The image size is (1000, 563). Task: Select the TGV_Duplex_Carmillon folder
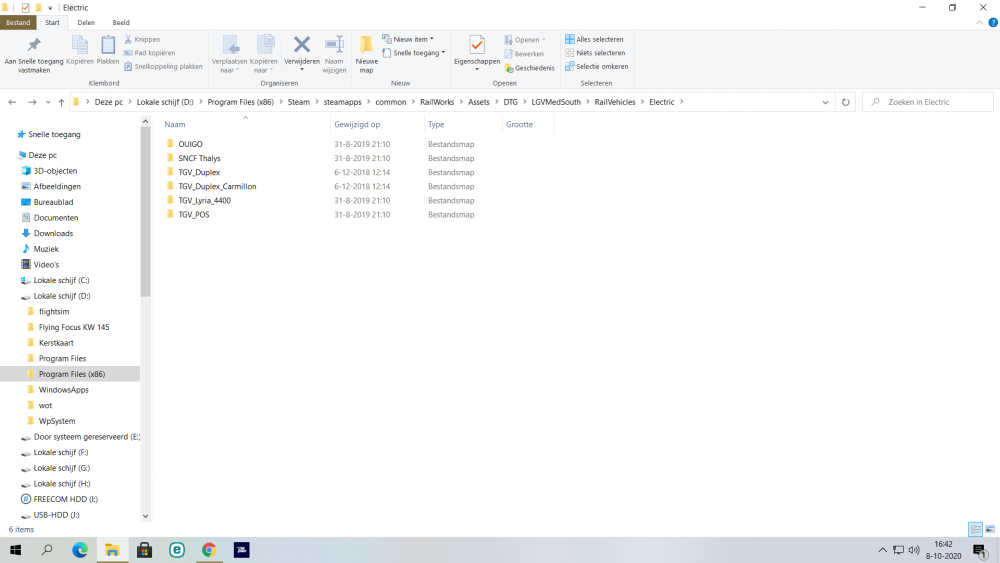pos(217,186)
